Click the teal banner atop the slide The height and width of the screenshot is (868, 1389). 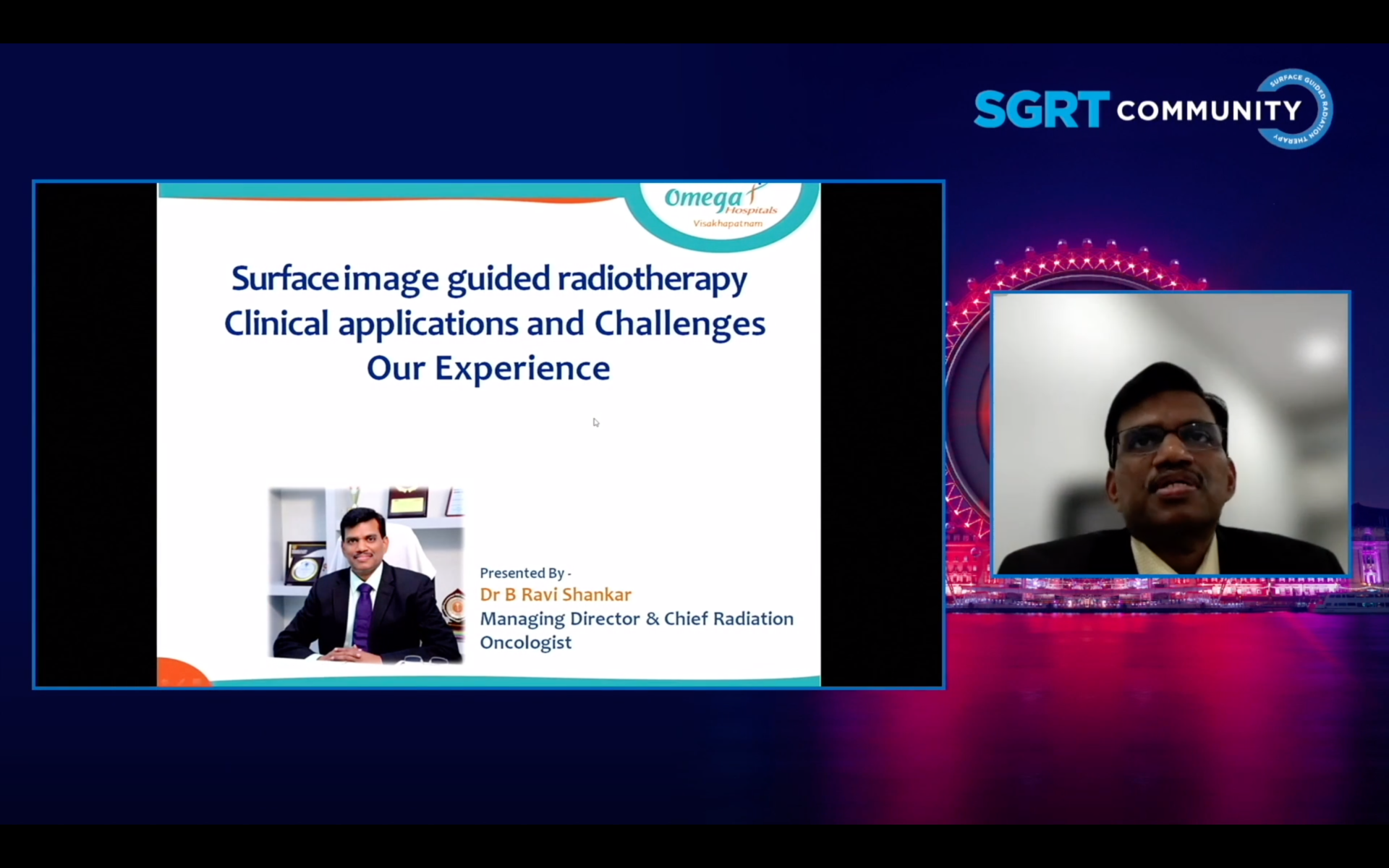tap(391, 190)
